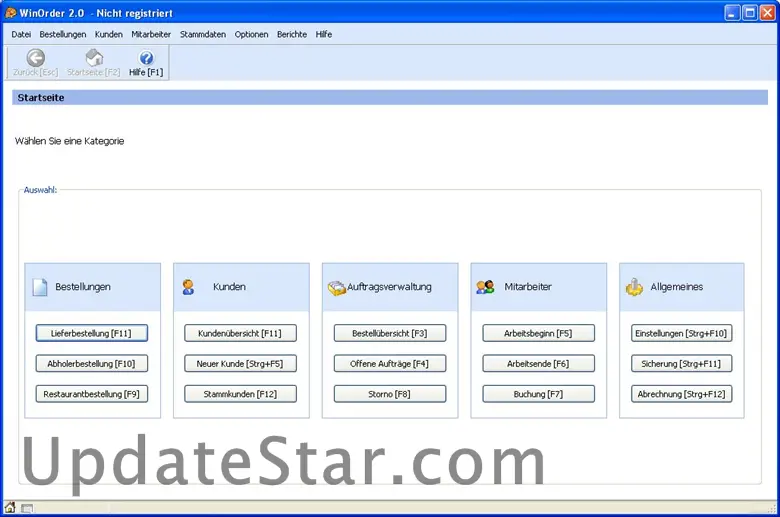Click Arbeitsbeginn [F5] button
The height and width of the screenshot is (517, 780).
point(538,333)
